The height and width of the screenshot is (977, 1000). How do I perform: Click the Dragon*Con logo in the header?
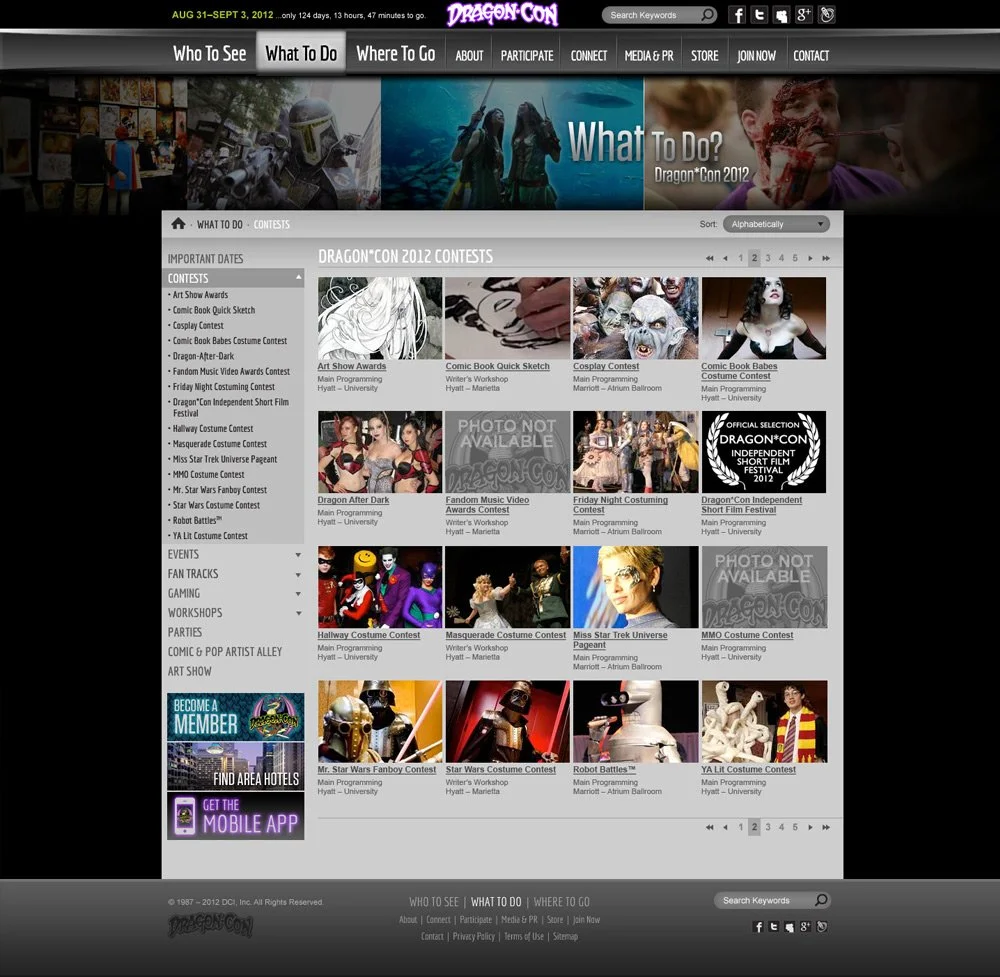click(503, 15)
